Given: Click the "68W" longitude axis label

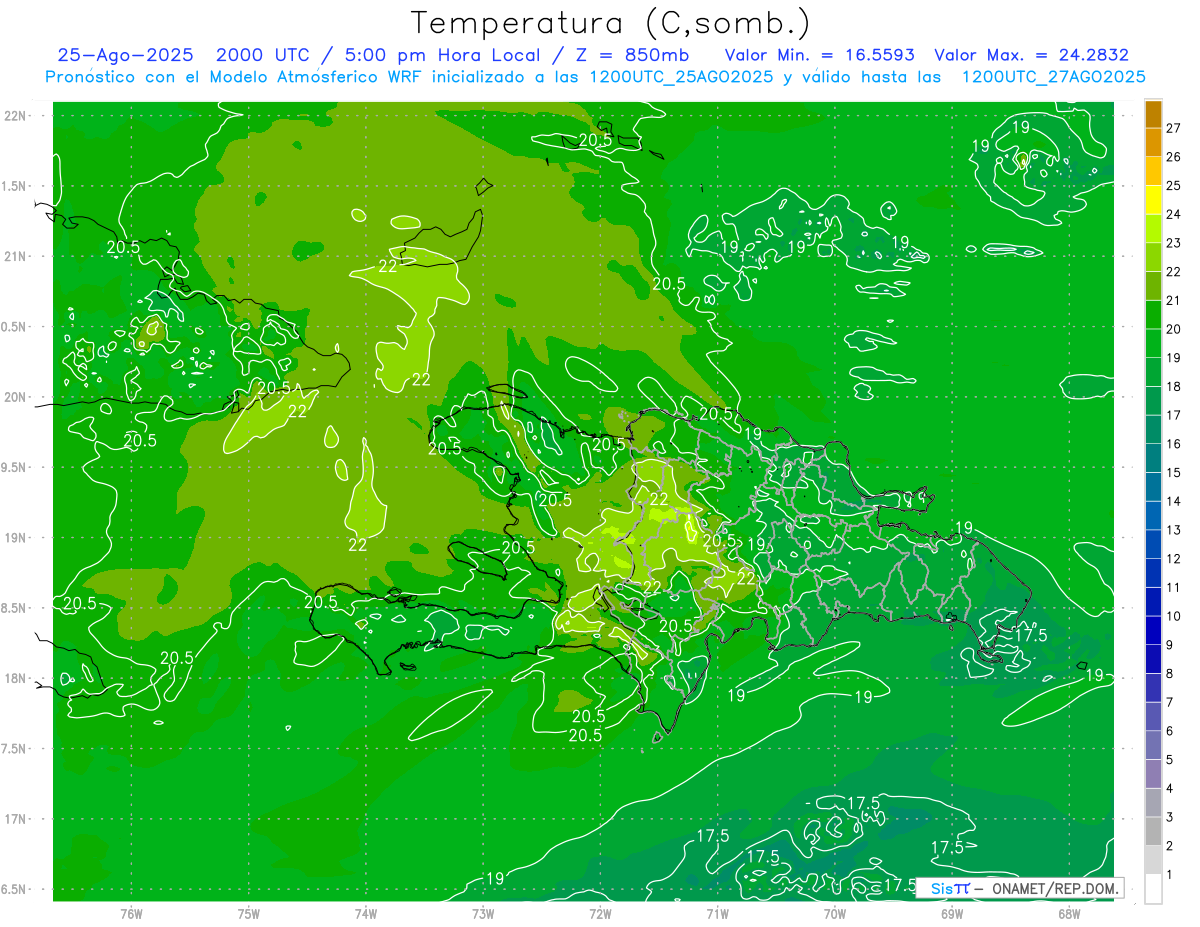Looking at the screenshot, I should point(1069,914).
